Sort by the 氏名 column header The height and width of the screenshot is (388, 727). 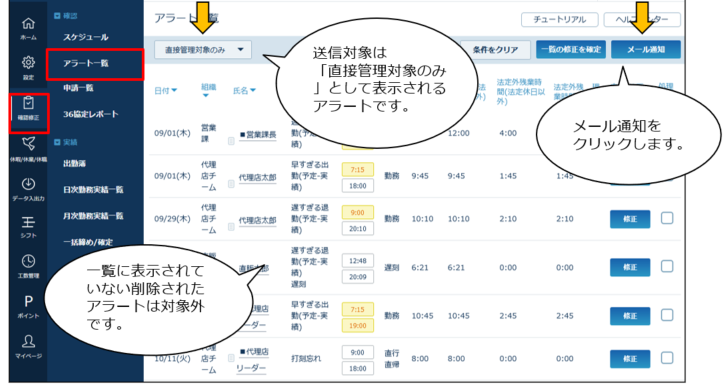244,90
